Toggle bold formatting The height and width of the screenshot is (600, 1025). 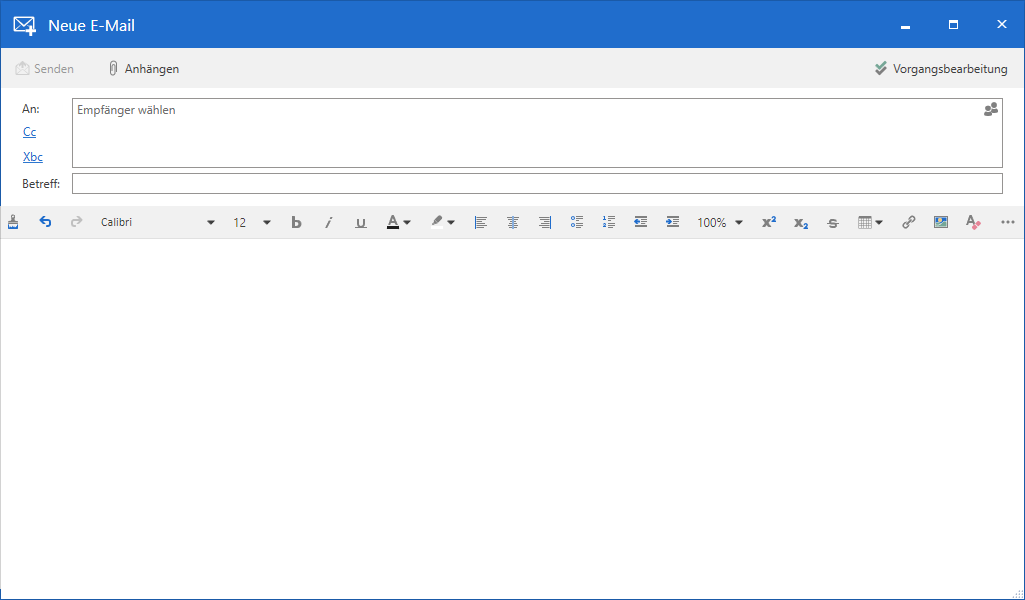click(x=296, y=223)
